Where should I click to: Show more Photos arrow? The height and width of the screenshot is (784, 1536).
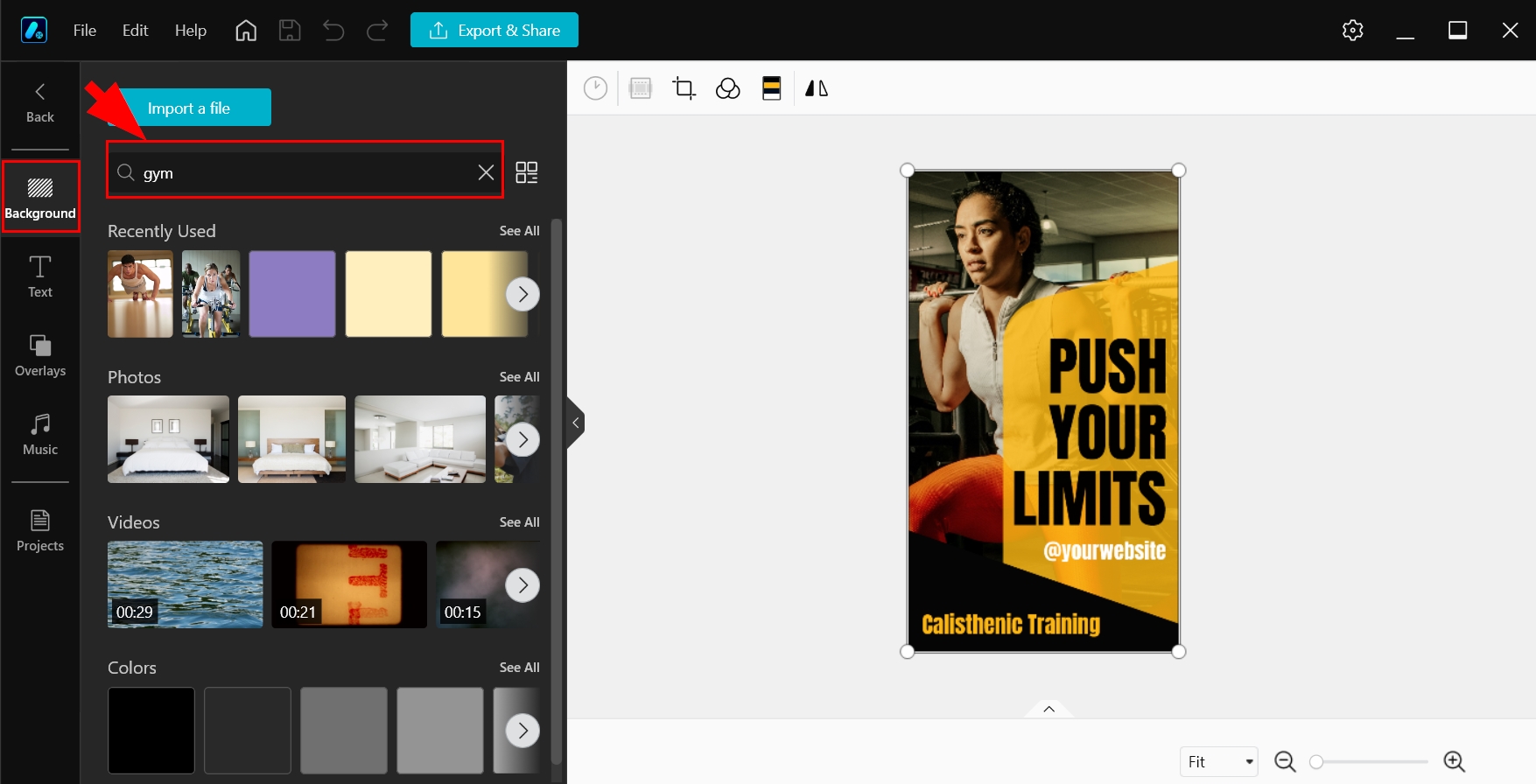point(523,439)
